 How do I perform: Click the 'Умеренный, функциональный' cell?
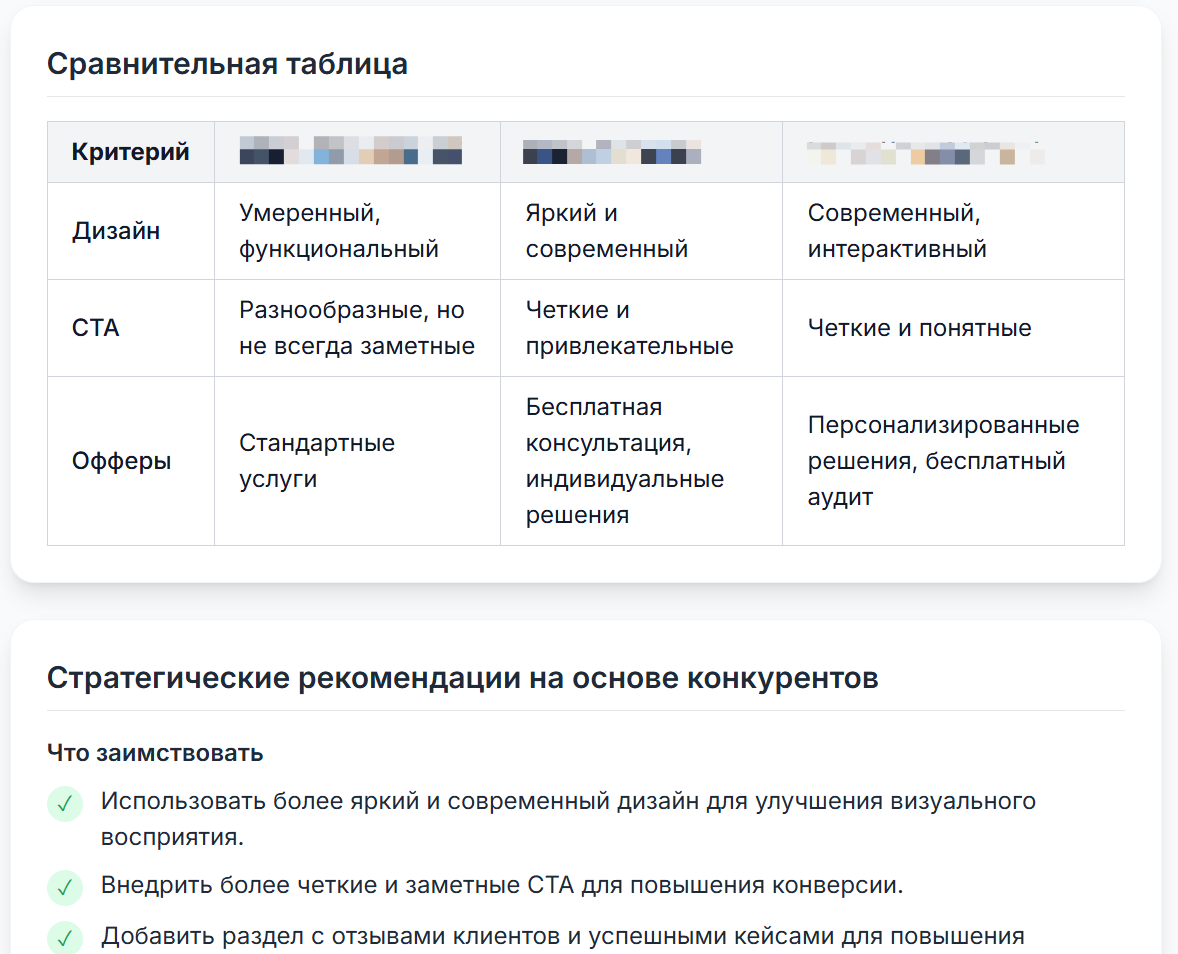tap(358, 231)
